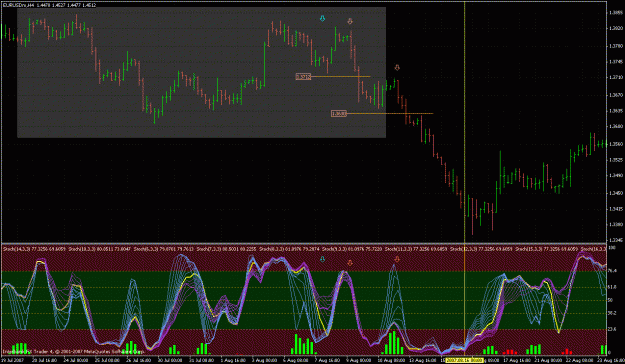Screen dimensions: 625x364
Task: Click the 1.3670 value on price scale
Action: pos(616,95)
